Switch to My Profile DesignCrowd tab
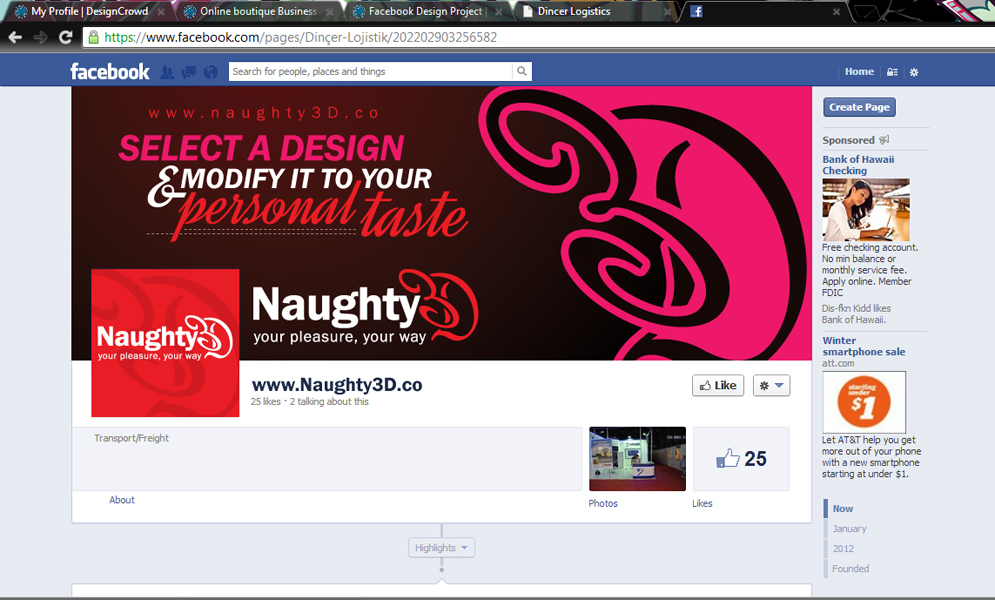Image resolution: width=995 pixels, height=600 pixels. coord(89,11)
